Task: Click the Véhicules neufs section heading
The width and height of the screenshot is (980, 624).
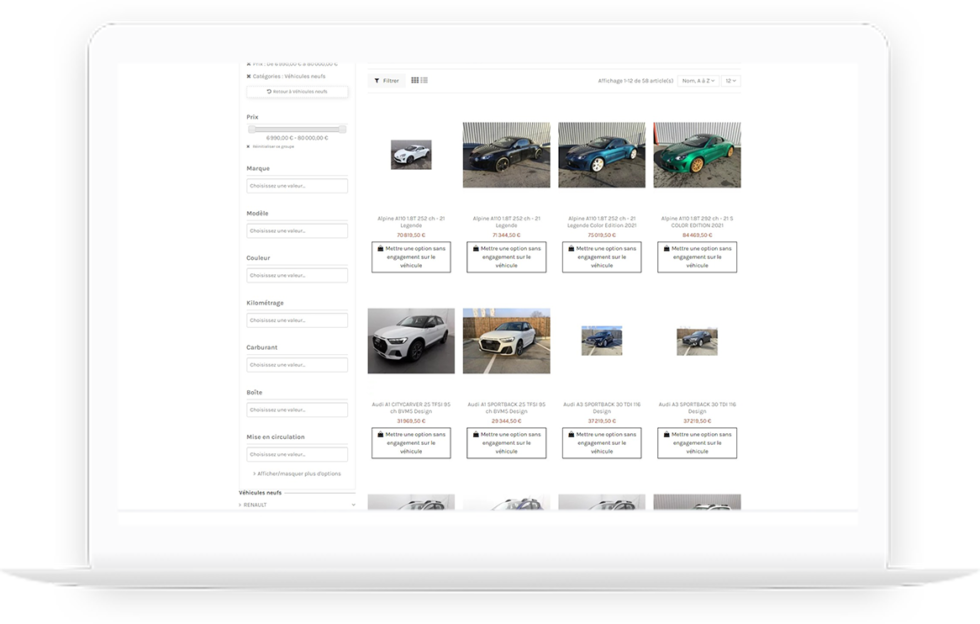Action: pyautogui.click(x=261, y=493)
